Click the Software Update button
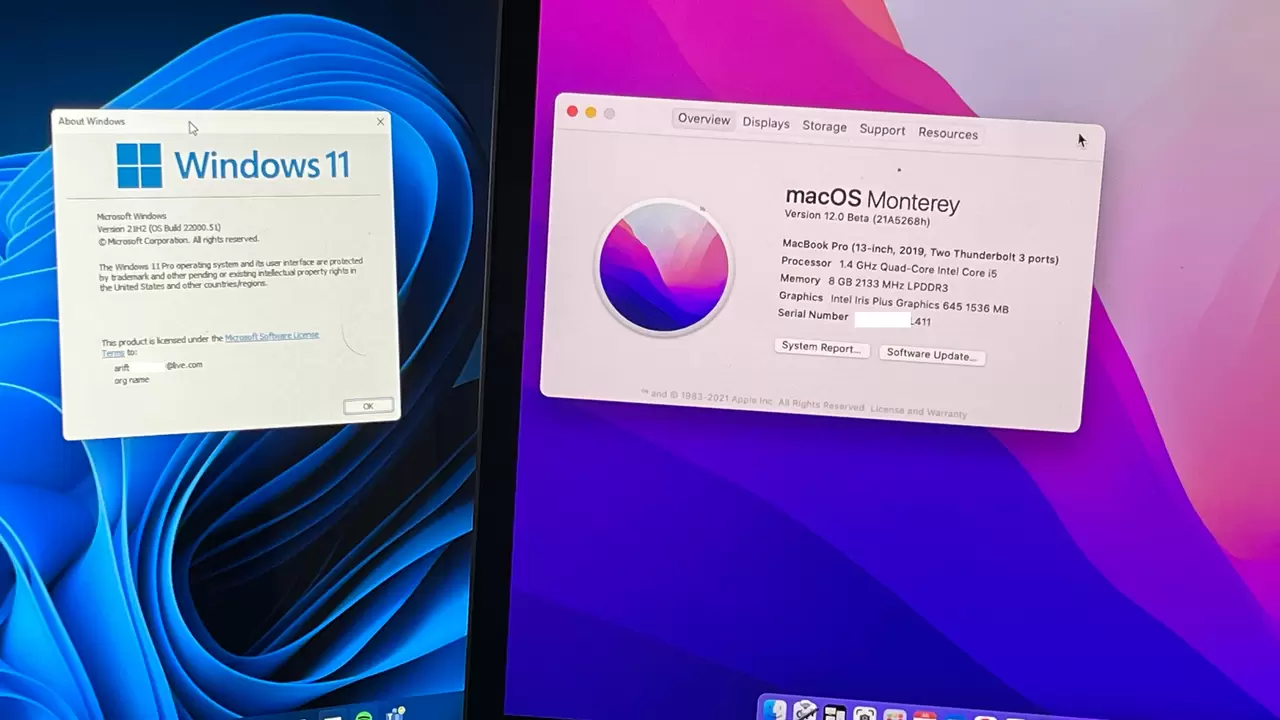This screenshot has width=1280, height=720. coord(932,354)
